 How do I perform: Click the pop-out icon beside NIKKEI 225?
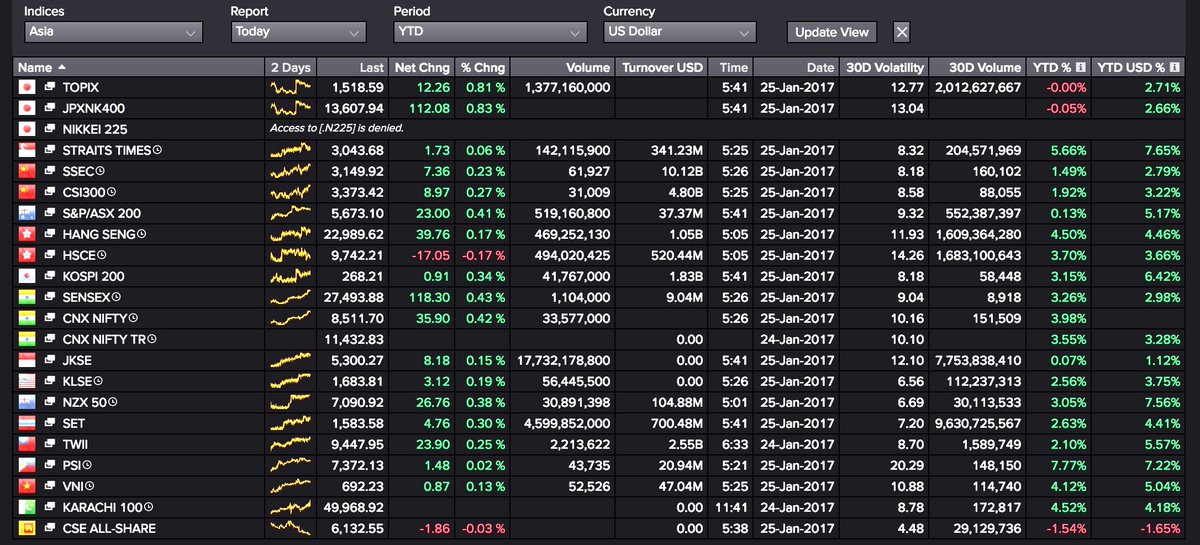[49, 129]
